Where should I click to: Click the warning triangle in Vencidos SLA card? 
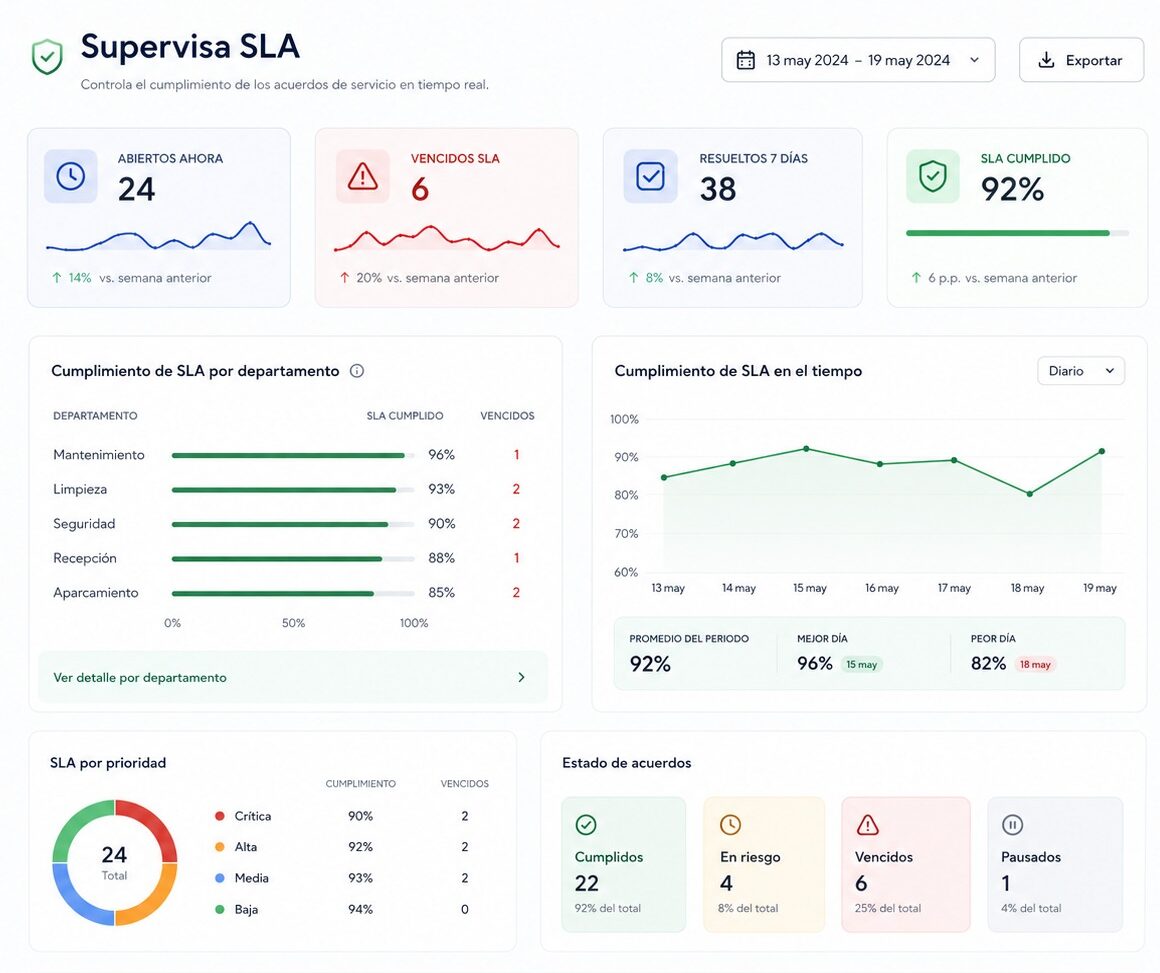click(x=362, y=177)
